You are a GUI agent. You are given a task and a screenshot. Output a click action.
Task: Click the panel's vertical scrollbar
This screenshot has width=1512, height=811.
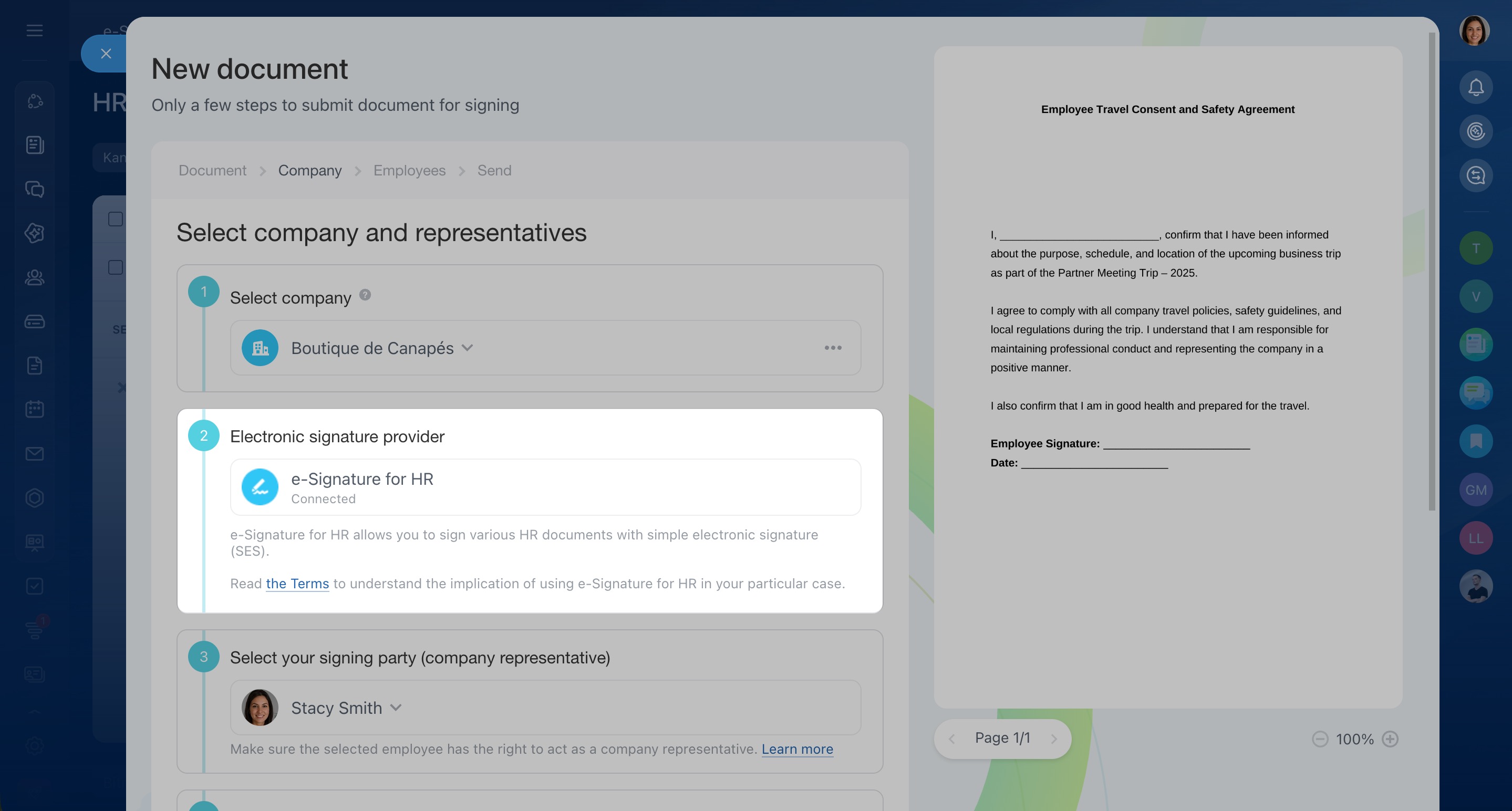pyautogui.click(x=1432, y=271)
